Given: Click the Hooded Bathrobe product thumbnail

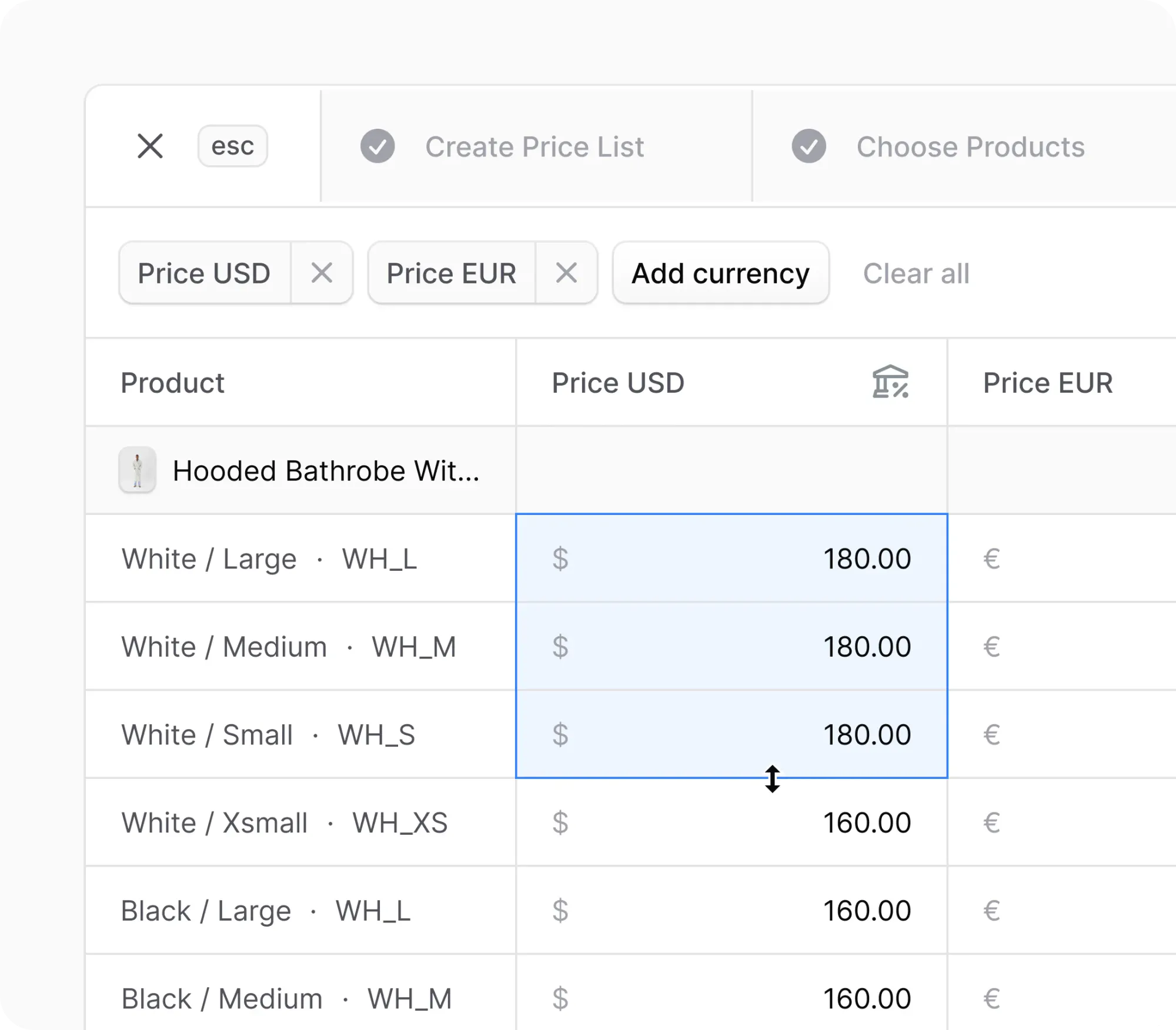Looking at the screenshot, I should pos(137,470).
